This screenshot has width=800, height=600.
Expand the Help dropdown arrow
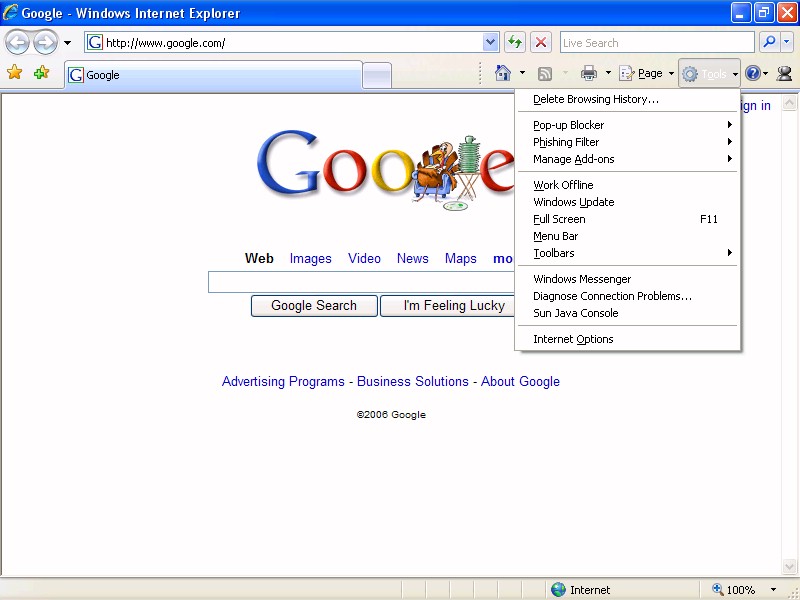(x=765, y=73)
